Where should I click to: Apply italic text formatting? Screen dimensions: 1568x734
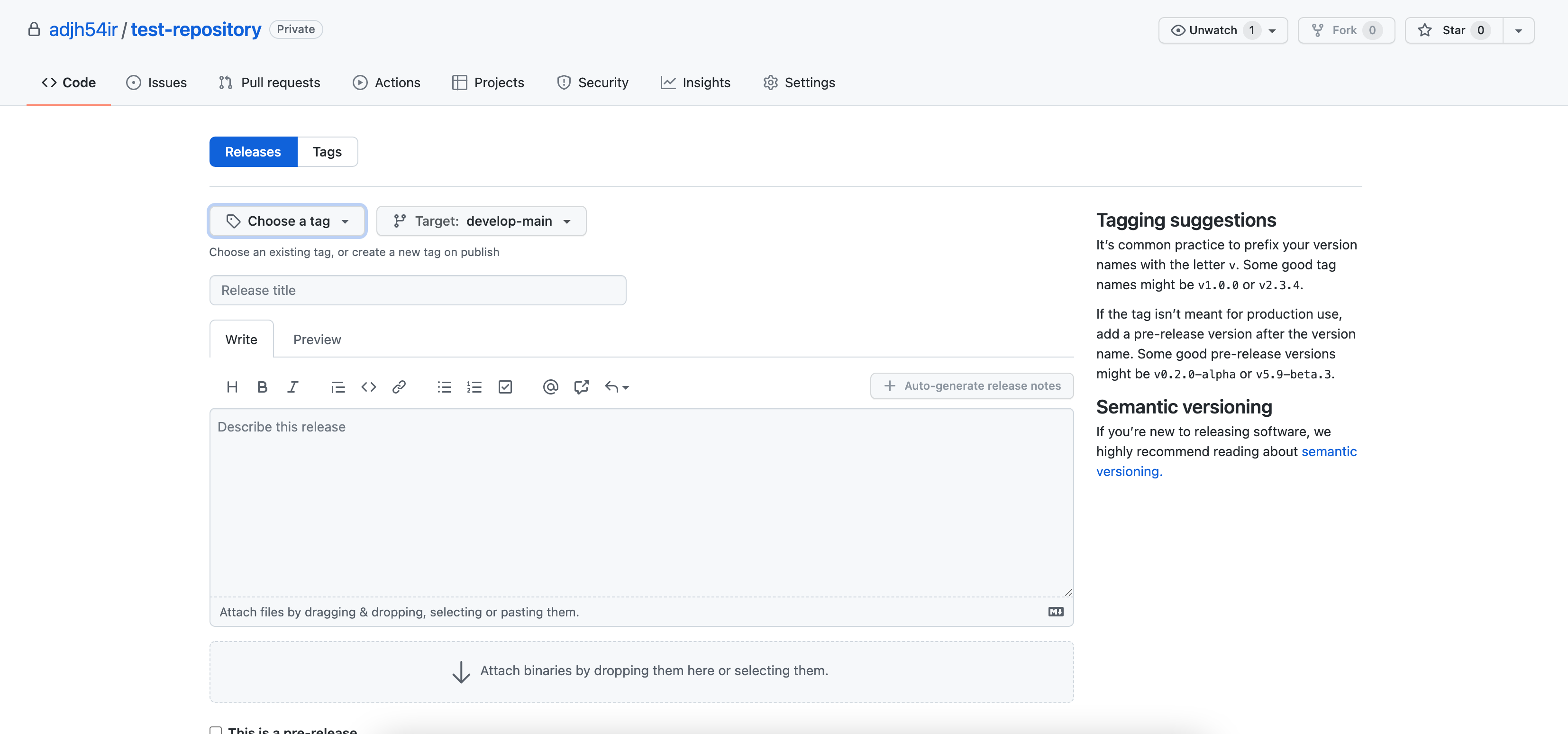pos(292,387)
